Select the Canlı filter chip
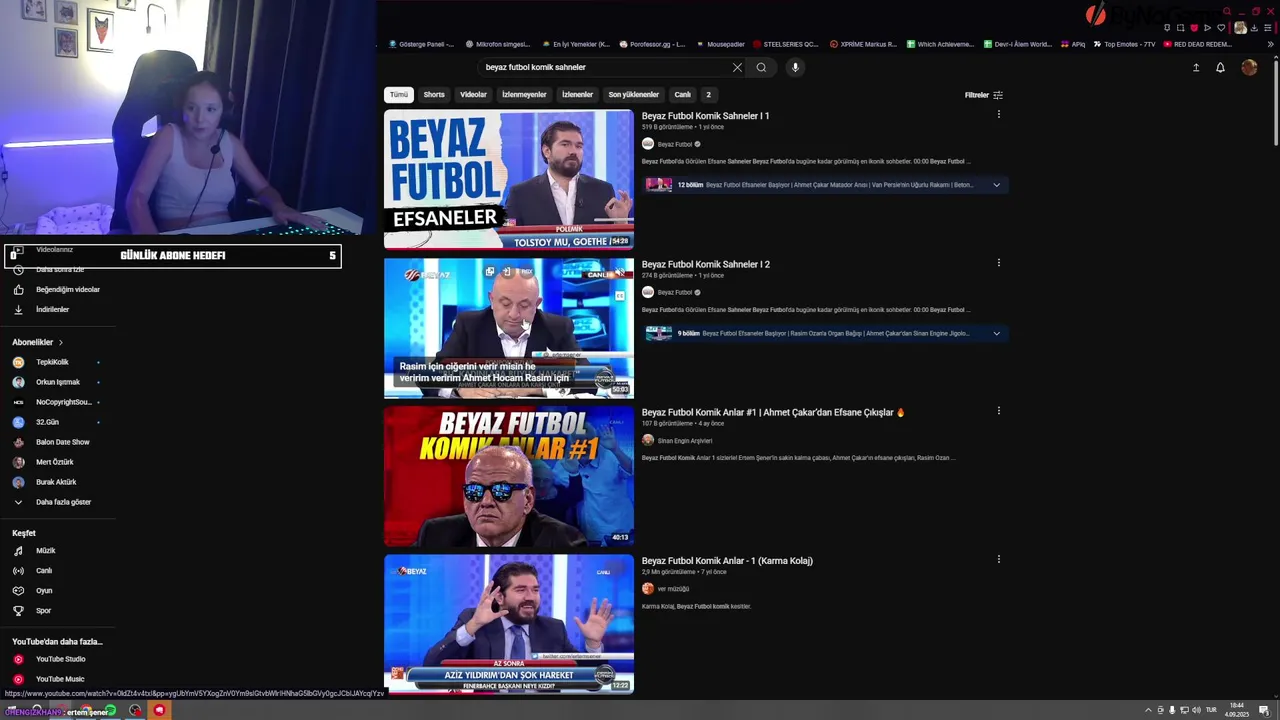The image size is (1280, 720). (x=682, y=95)
